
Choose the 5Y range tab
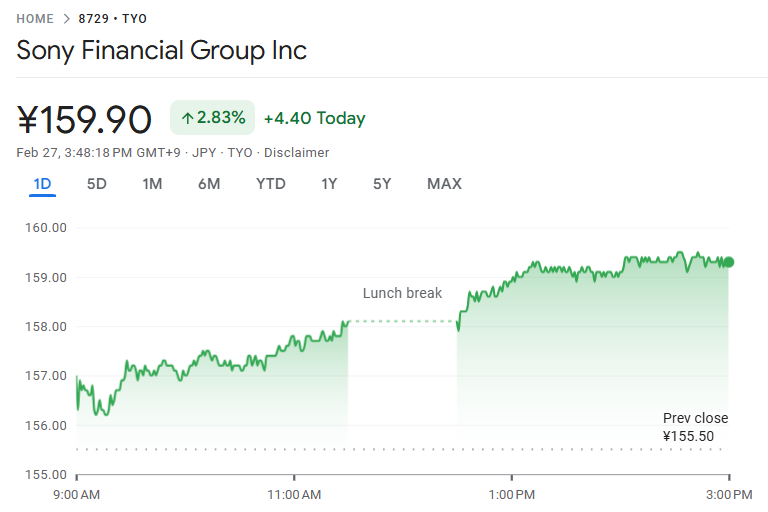[x=382, y=184]
